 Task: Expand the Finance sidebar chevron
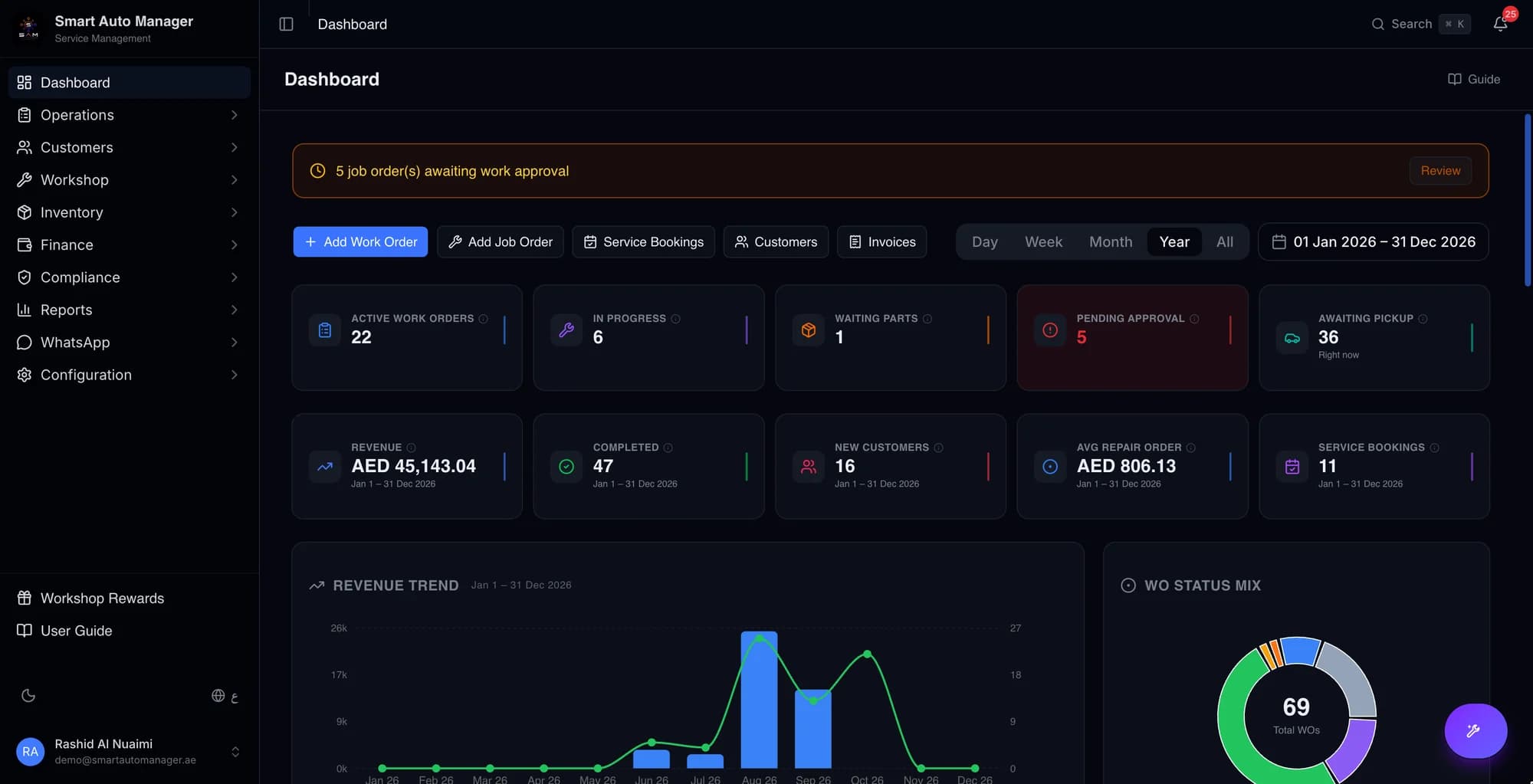click(234, 245)
